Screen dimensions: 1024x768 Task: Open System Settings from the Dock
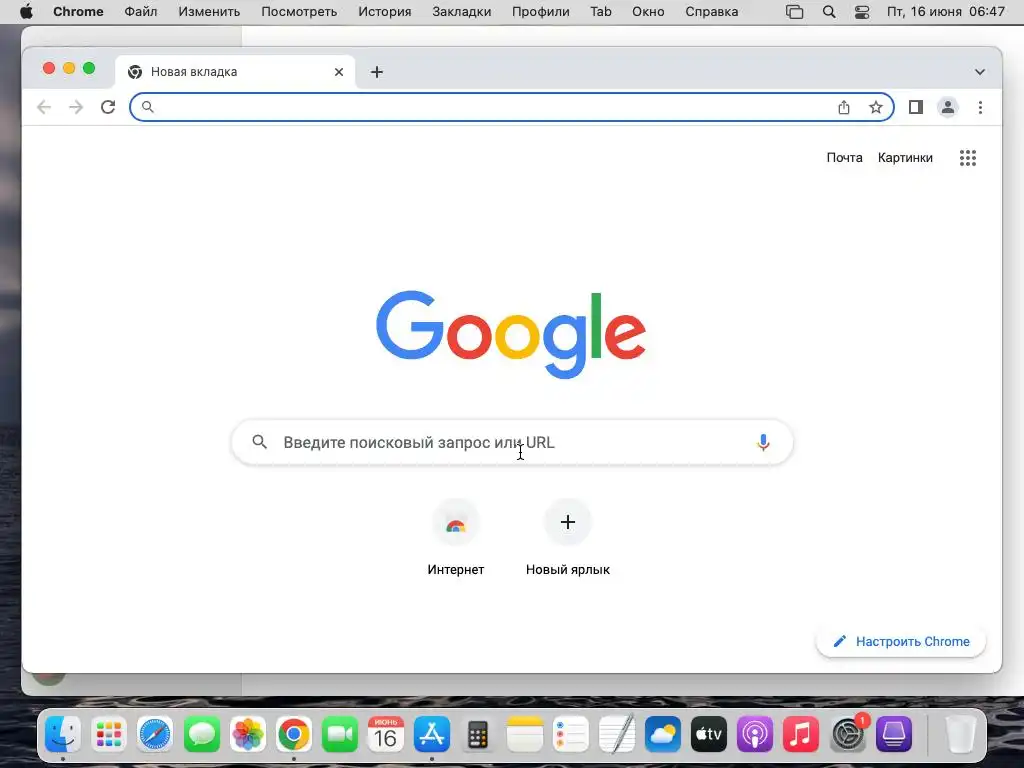[x=848, y=735]
